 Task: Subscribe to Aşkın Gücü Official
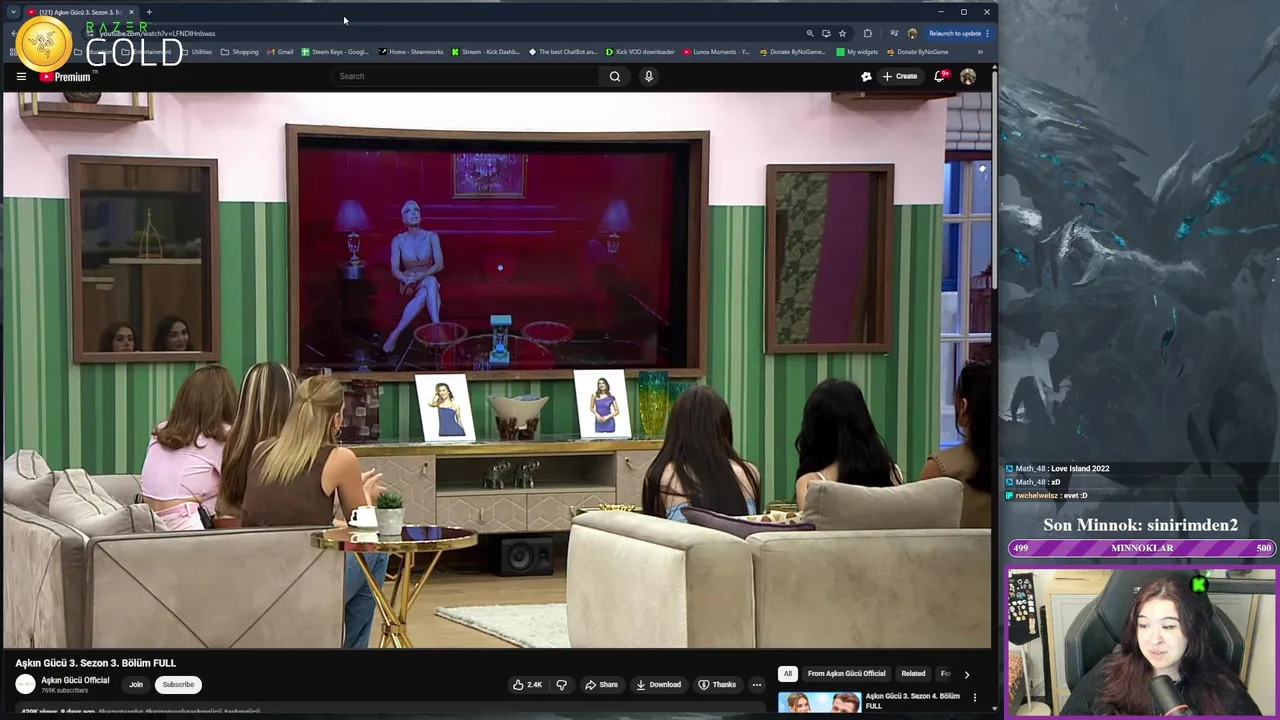178,685
